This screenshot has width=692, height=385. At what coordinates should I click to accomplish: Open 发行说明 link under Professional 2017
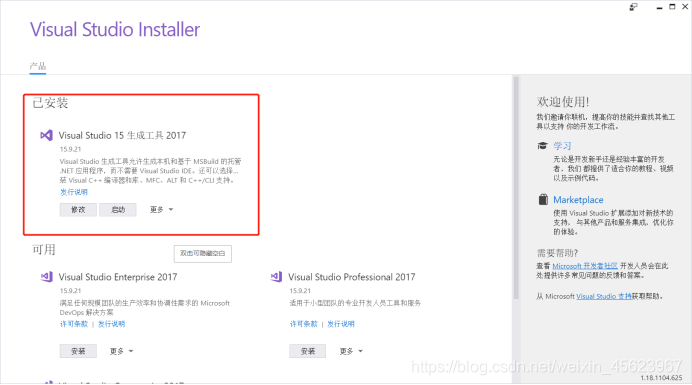341,324
